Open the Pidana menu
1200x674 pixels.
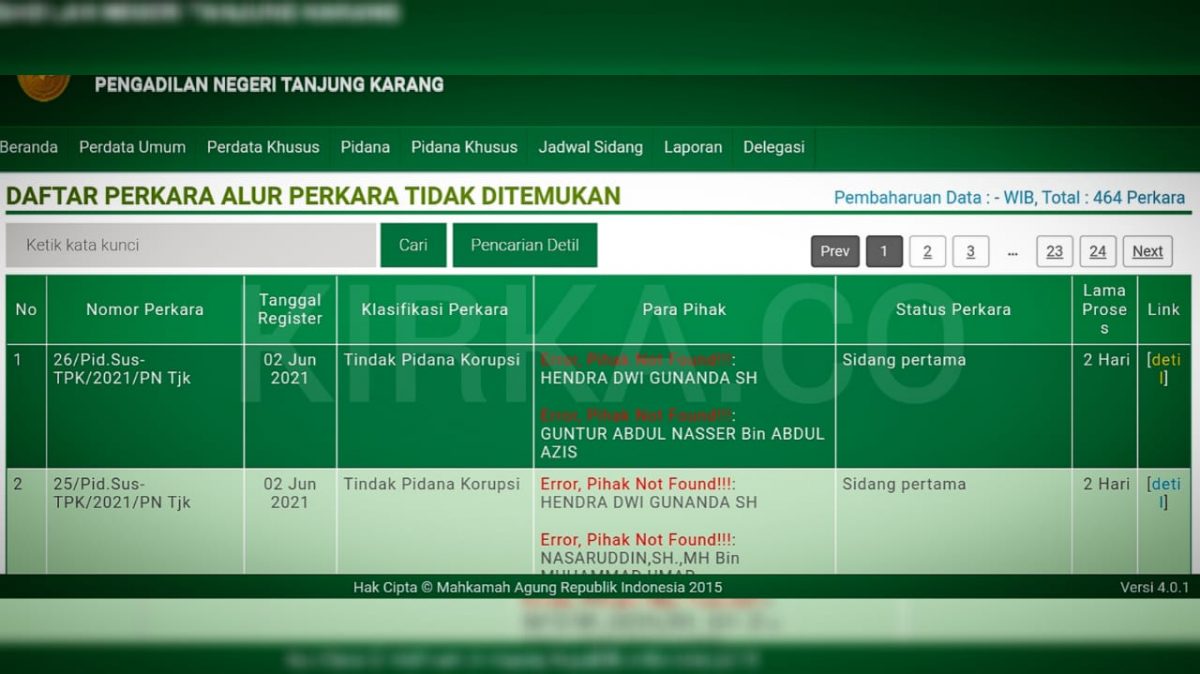coord(365,147)
